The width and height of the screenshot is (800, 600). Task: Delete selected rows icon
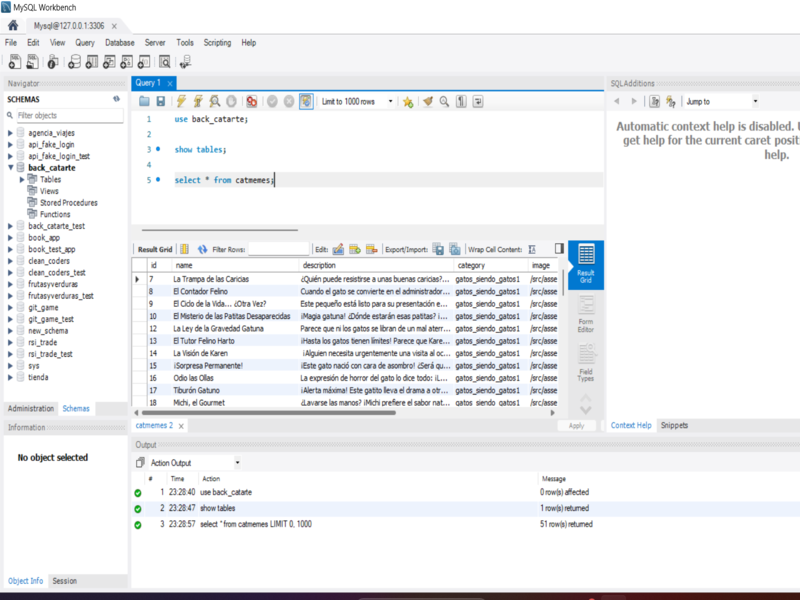click(372, 249)
